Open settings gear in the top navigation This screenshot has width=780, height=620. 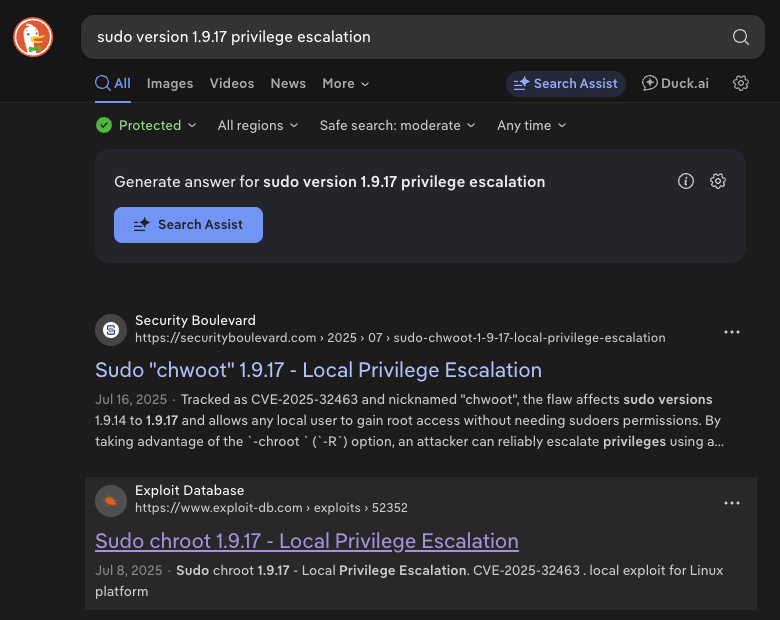[x=740, y=84]
